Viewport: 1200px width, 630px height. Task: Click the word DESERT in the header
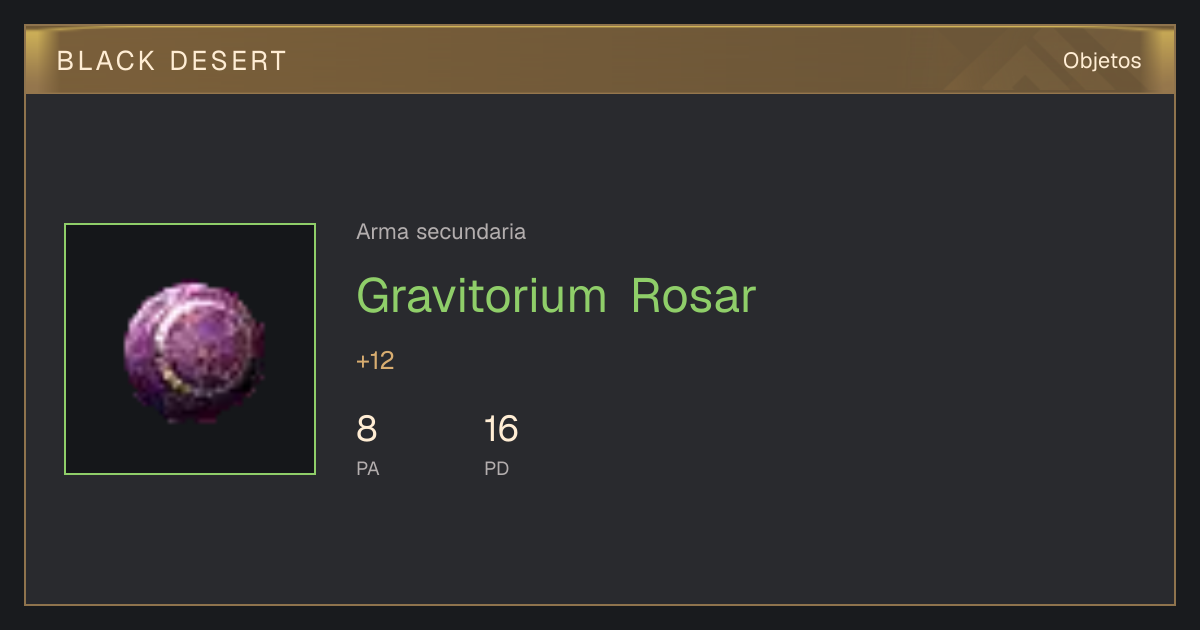(228, 61)
